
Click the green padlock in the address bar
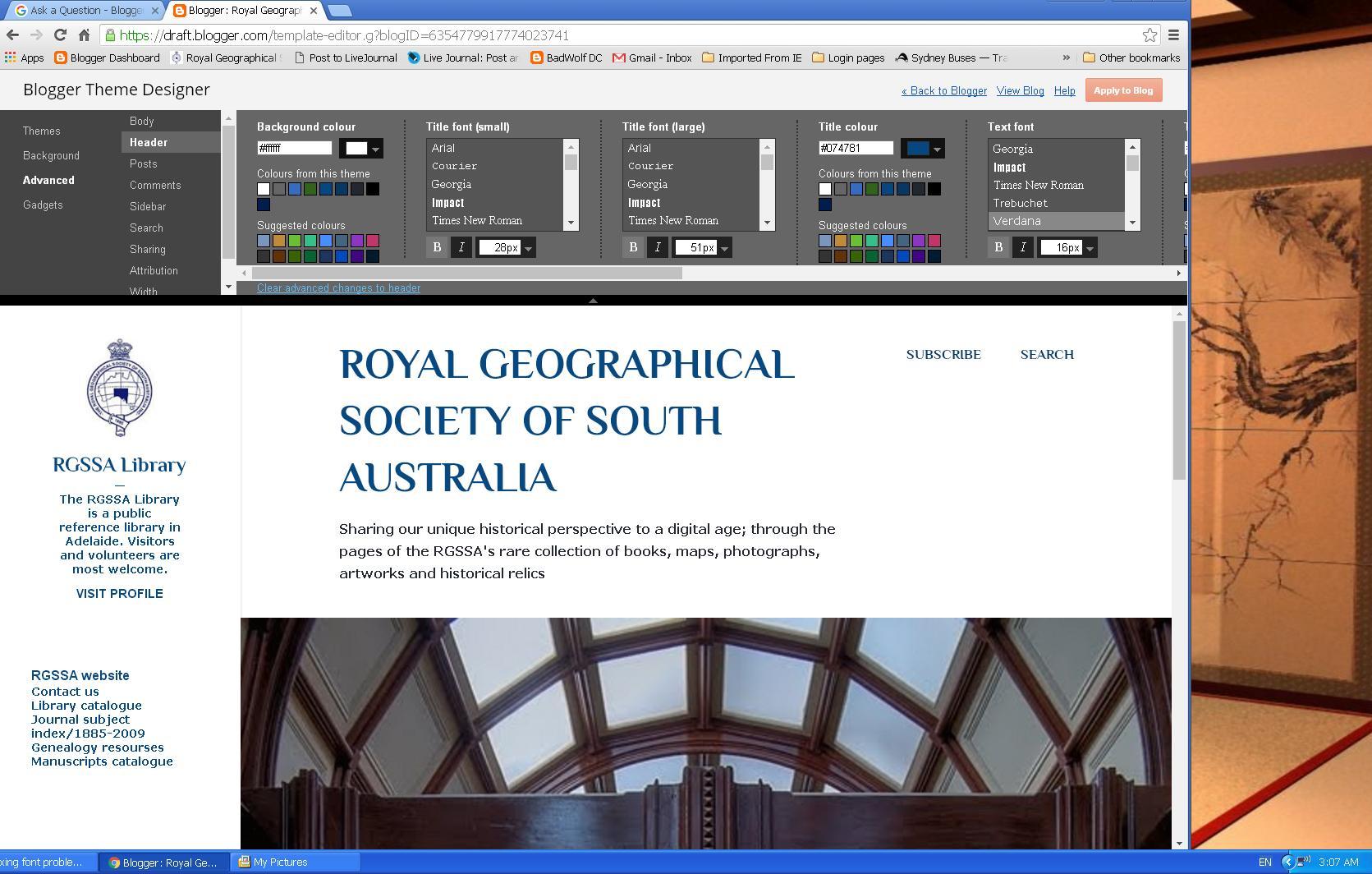pyautogui.click(x=110, y=35)
